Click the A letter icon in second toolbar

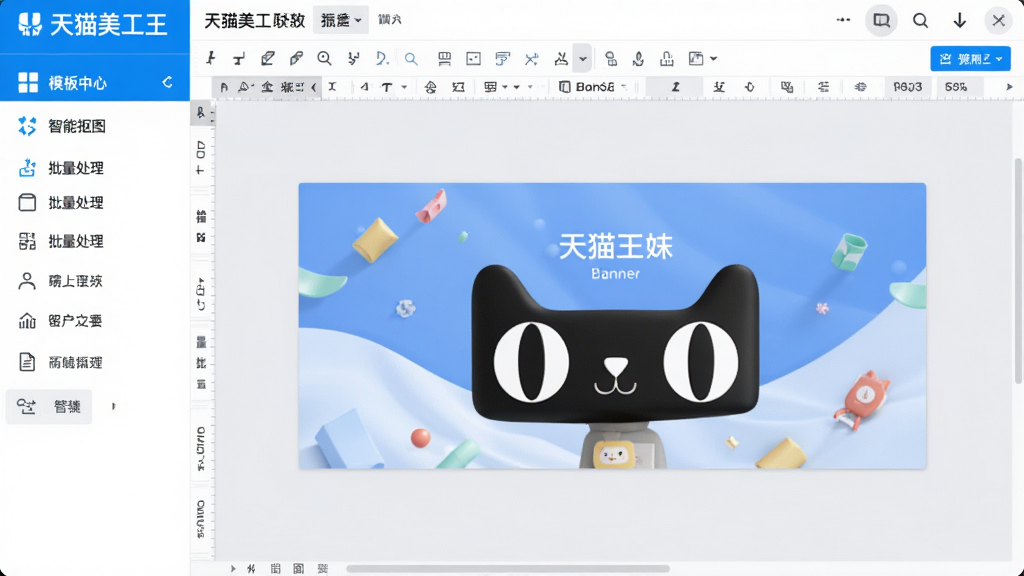pos(224,87)
